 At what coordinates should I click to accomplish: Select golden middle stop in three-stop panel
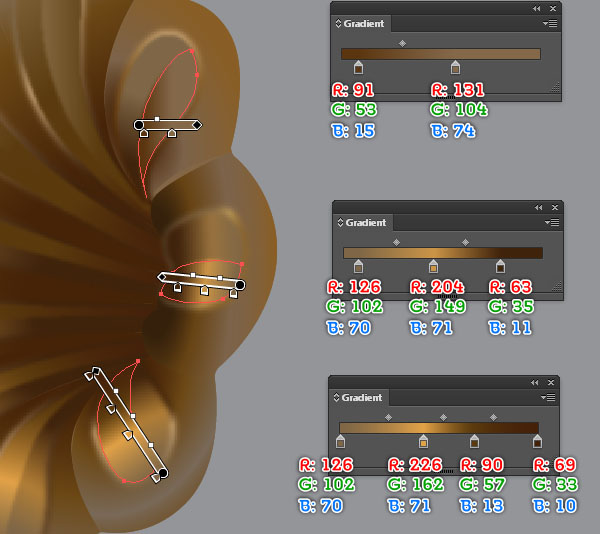coord(433,266)
